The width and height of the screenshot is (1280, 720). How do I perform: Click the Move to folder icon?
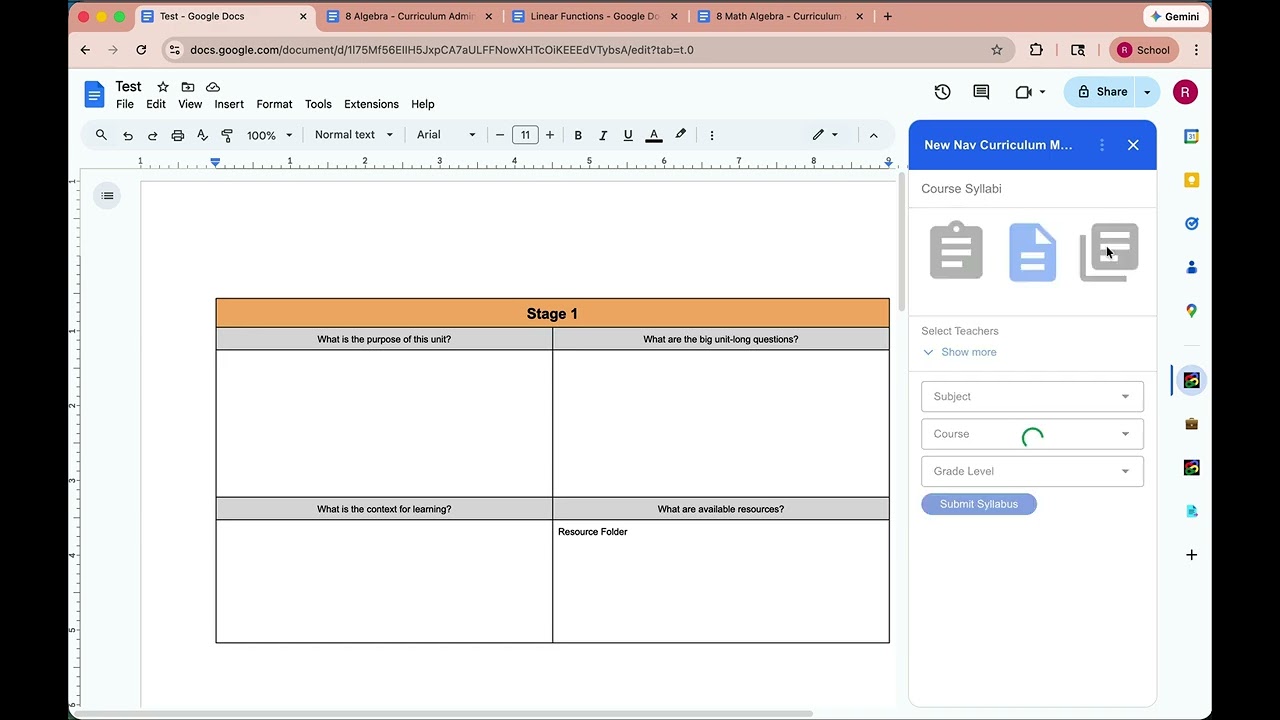(188, 87)
